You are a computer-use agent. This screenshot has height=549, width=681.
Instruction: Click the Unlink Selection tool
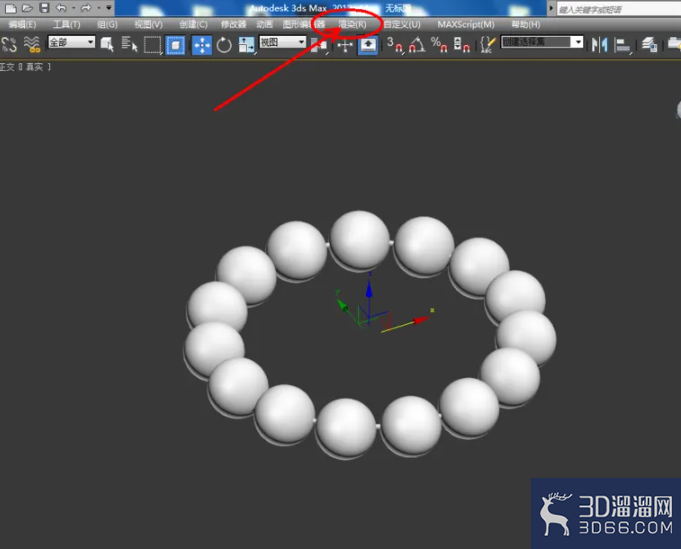9,44
